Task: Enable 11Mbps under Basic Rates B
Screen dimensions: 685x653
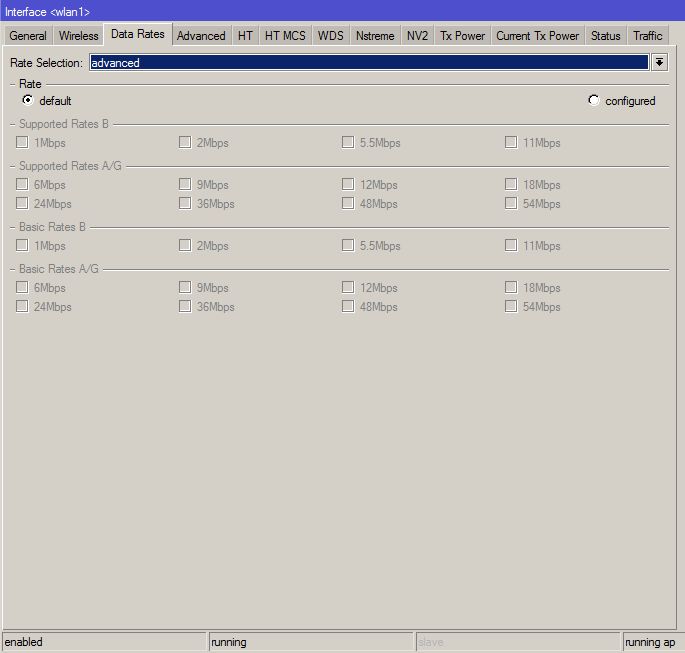Action: pyautogui.click(x=511, y=245)
